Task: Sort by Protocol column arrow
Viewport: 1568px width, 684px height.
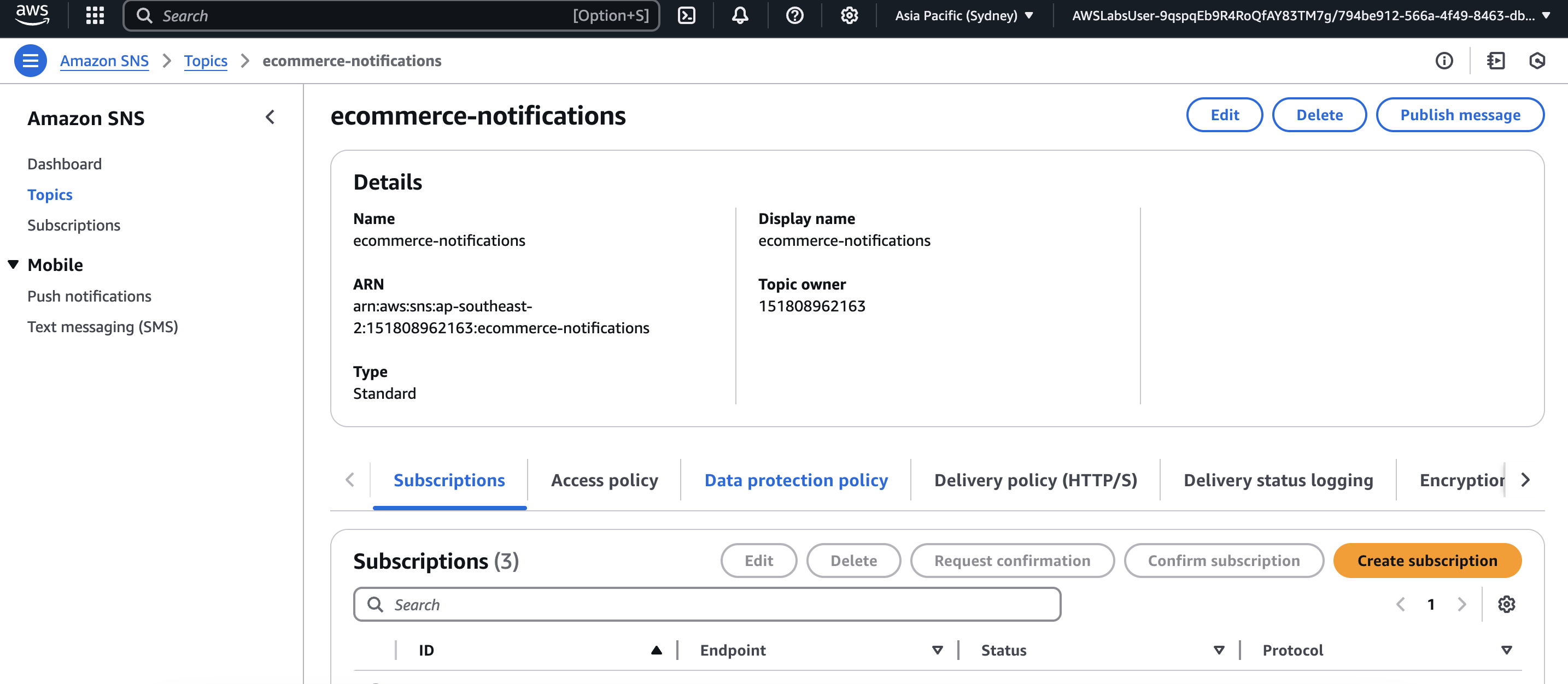Action: (x=1506, y=651)
